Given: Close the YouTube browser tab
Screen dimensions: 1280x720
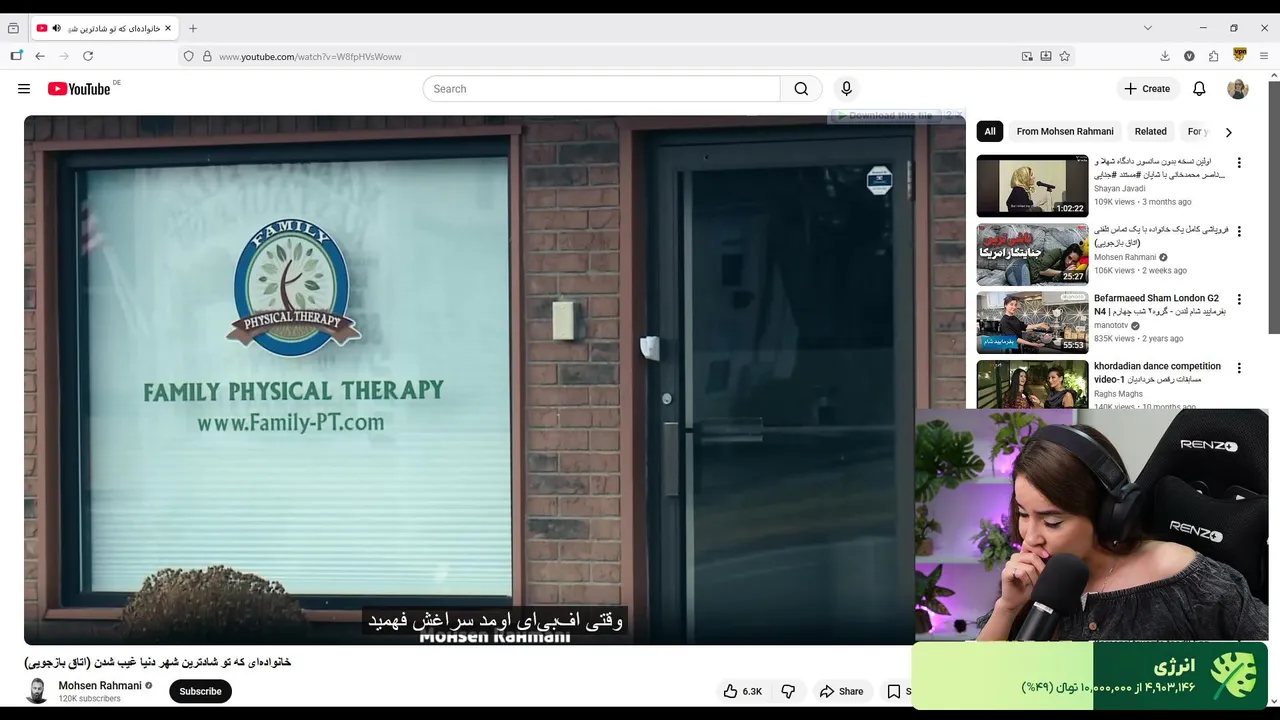Looking at the screenshot, I should pyautogui.click(x=168, y=28).
